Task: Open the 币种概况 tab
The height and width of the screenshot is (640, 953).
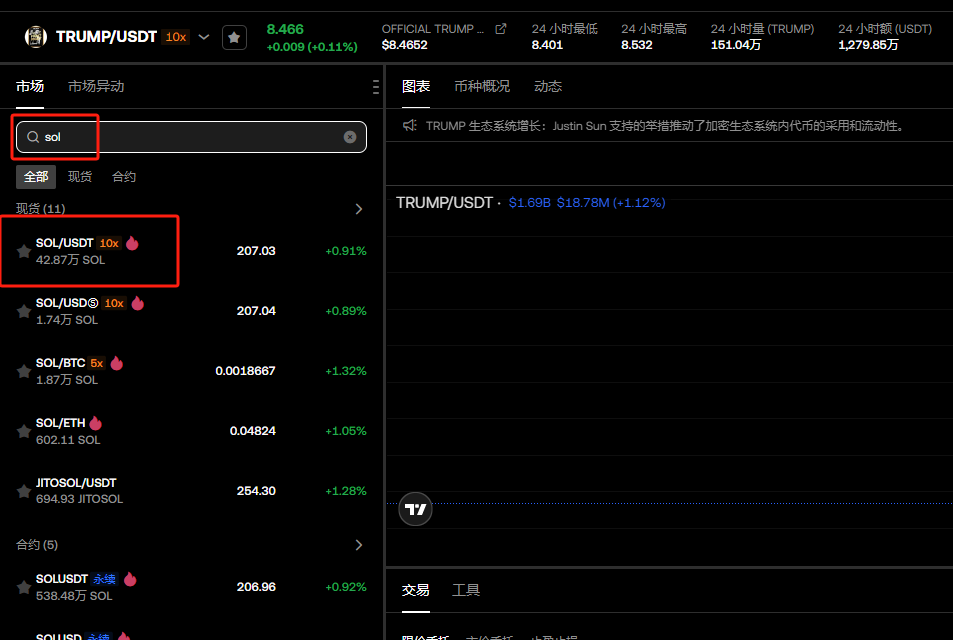Action: [482, 86]
